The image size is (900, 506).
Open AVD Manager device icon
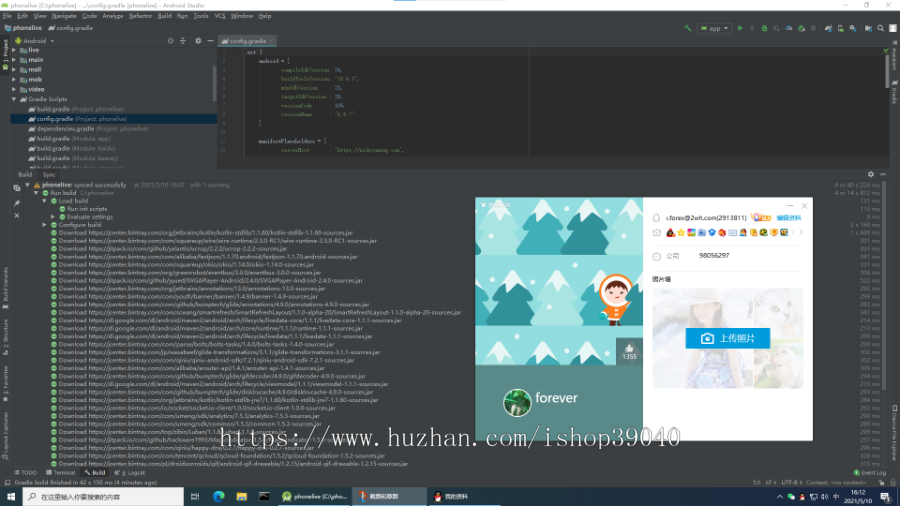point(840,28)
